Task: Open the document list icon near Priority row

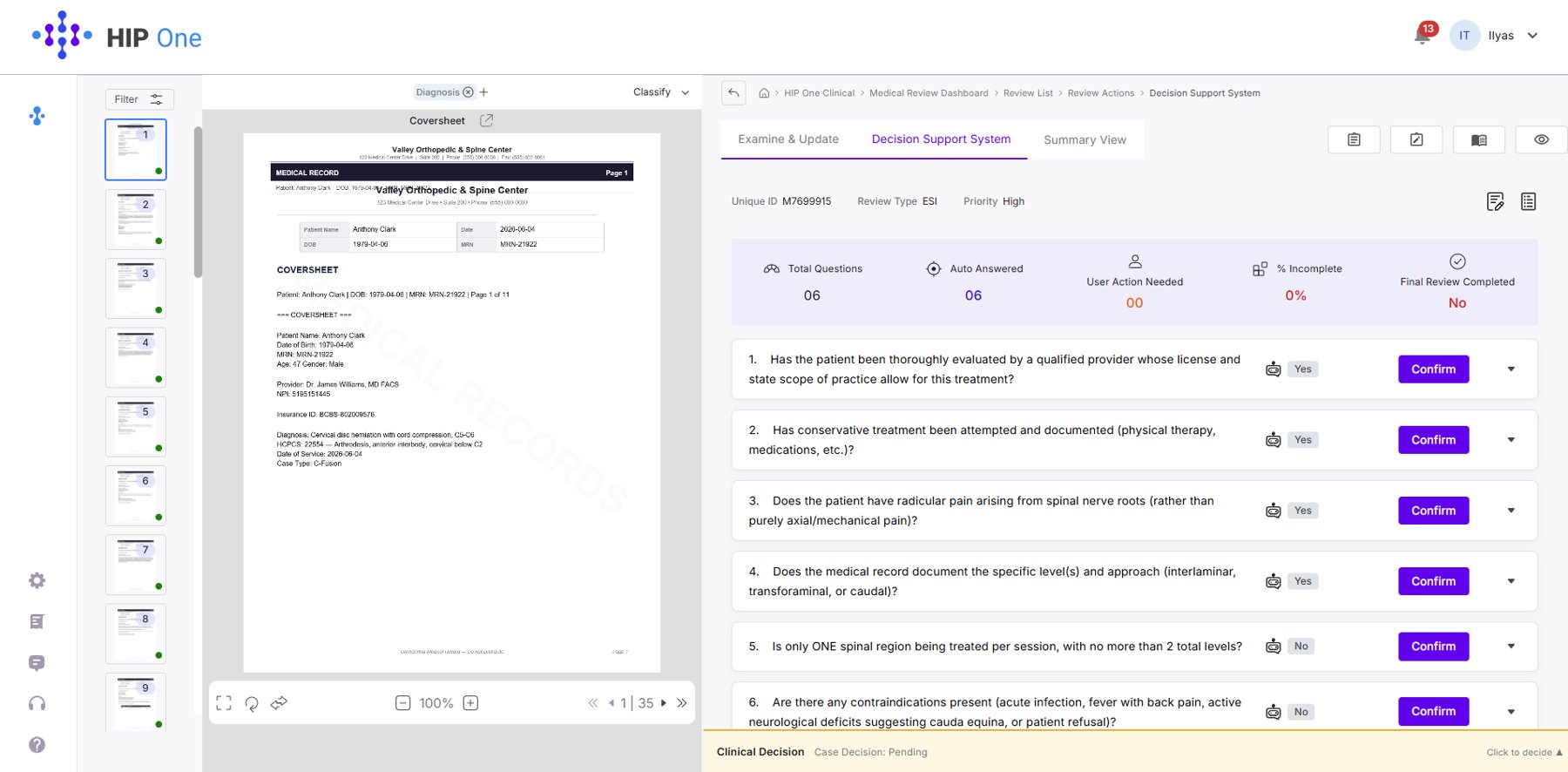Action: point(1528,202)
